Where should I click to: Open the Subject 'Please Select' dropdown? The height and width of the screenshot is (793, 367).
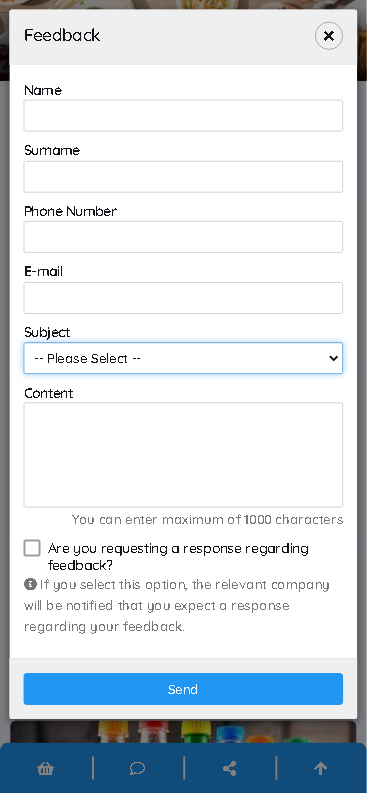[x=183, y=358]
